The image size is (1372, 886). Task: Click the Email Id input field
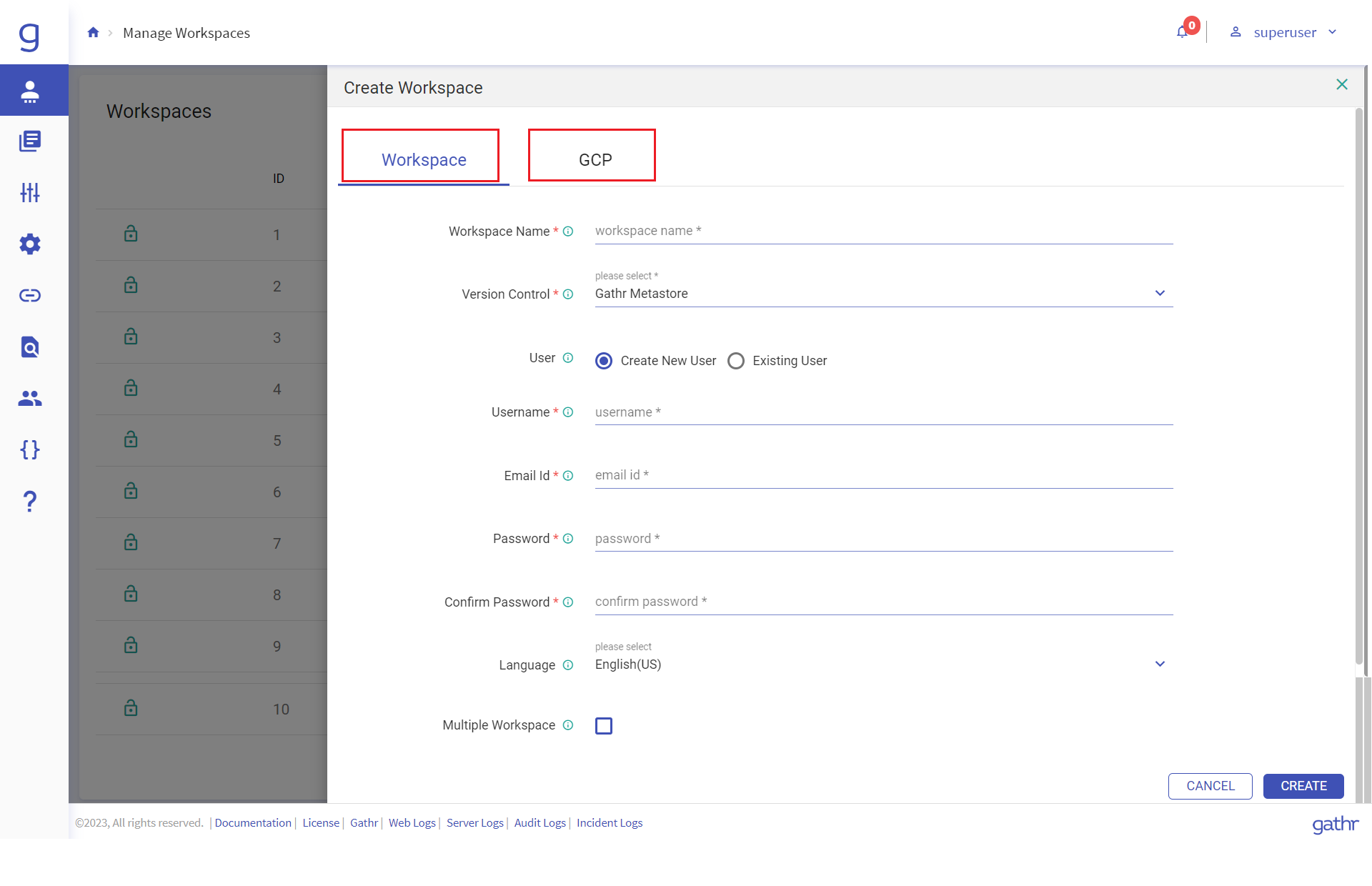point(884,476)
